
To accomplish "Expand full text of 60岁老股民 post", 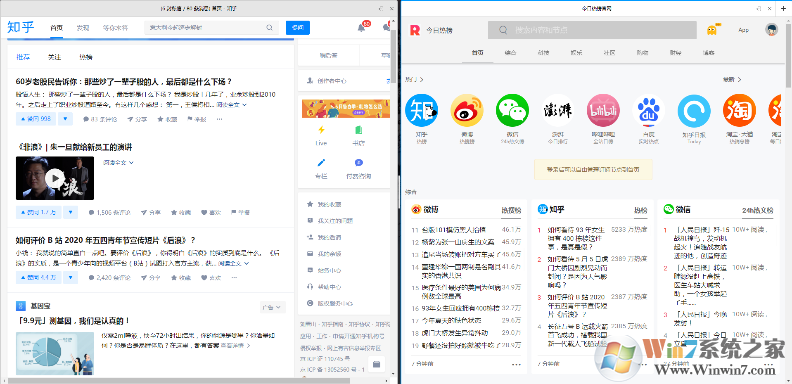I will [x=232, y=105].
